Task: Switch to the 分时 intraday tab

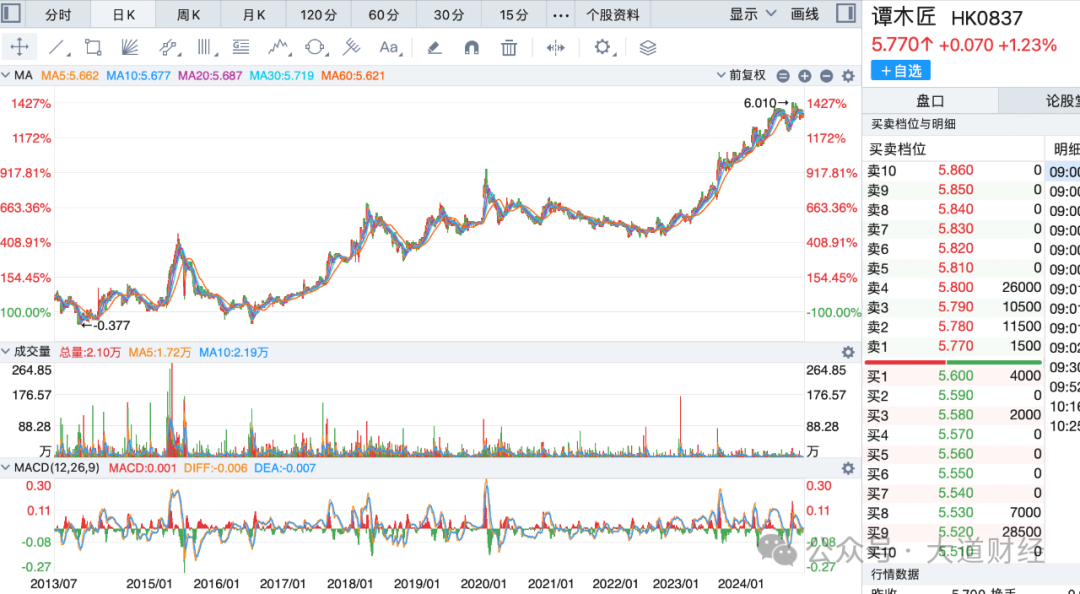Action: pos(58,14)
